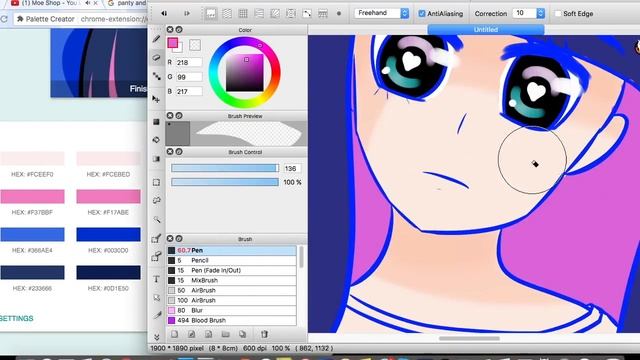Uncheck the AntiAliasing checkbox

[x=422, y=13]
